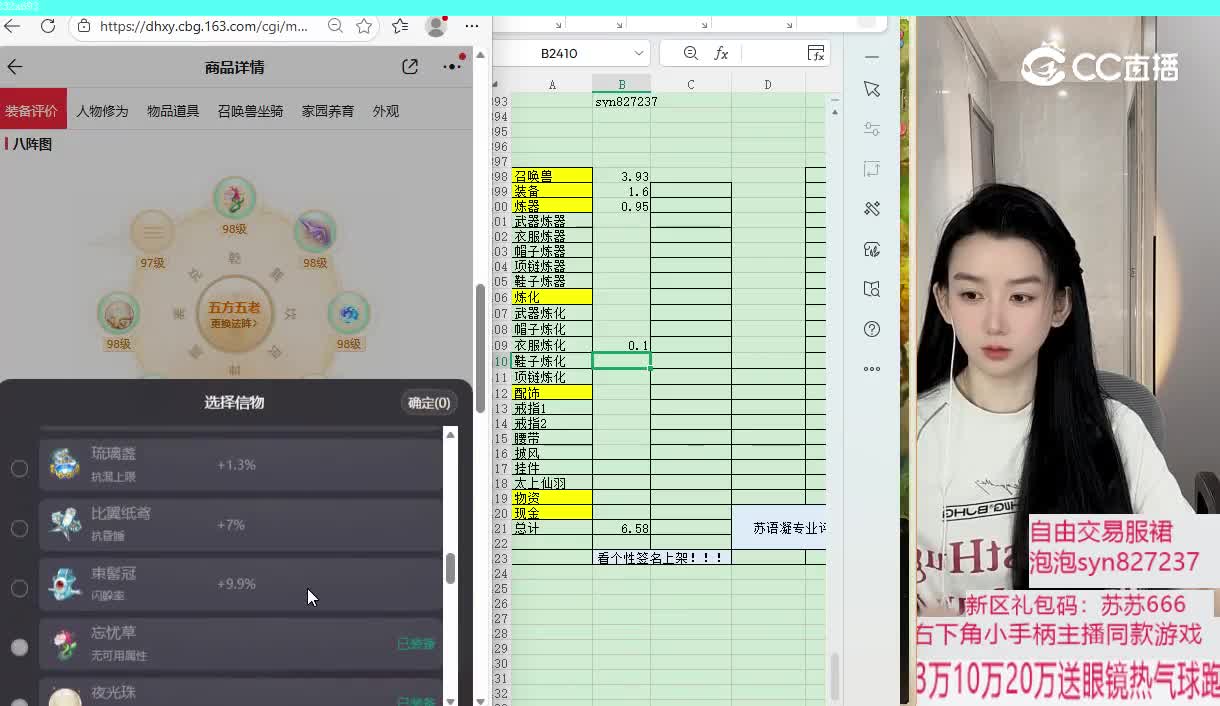This screenshot has width=1220, height=706.
Task: Zoom out using address bar magnifier
Action: tap(336, 27)
